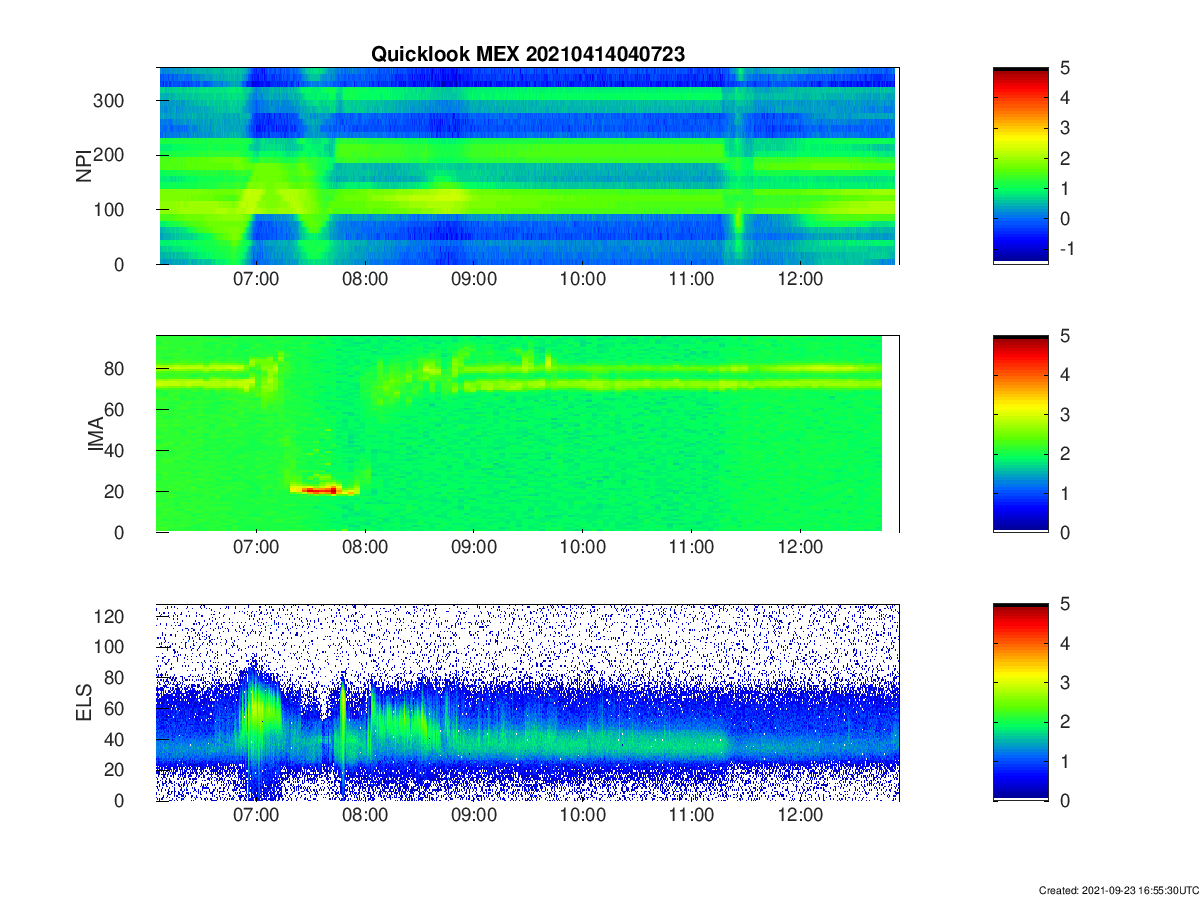This screenshot has width=1200, height=900.
Task: Select the ELS y-axis label
Action: click(x=84, y=702)
